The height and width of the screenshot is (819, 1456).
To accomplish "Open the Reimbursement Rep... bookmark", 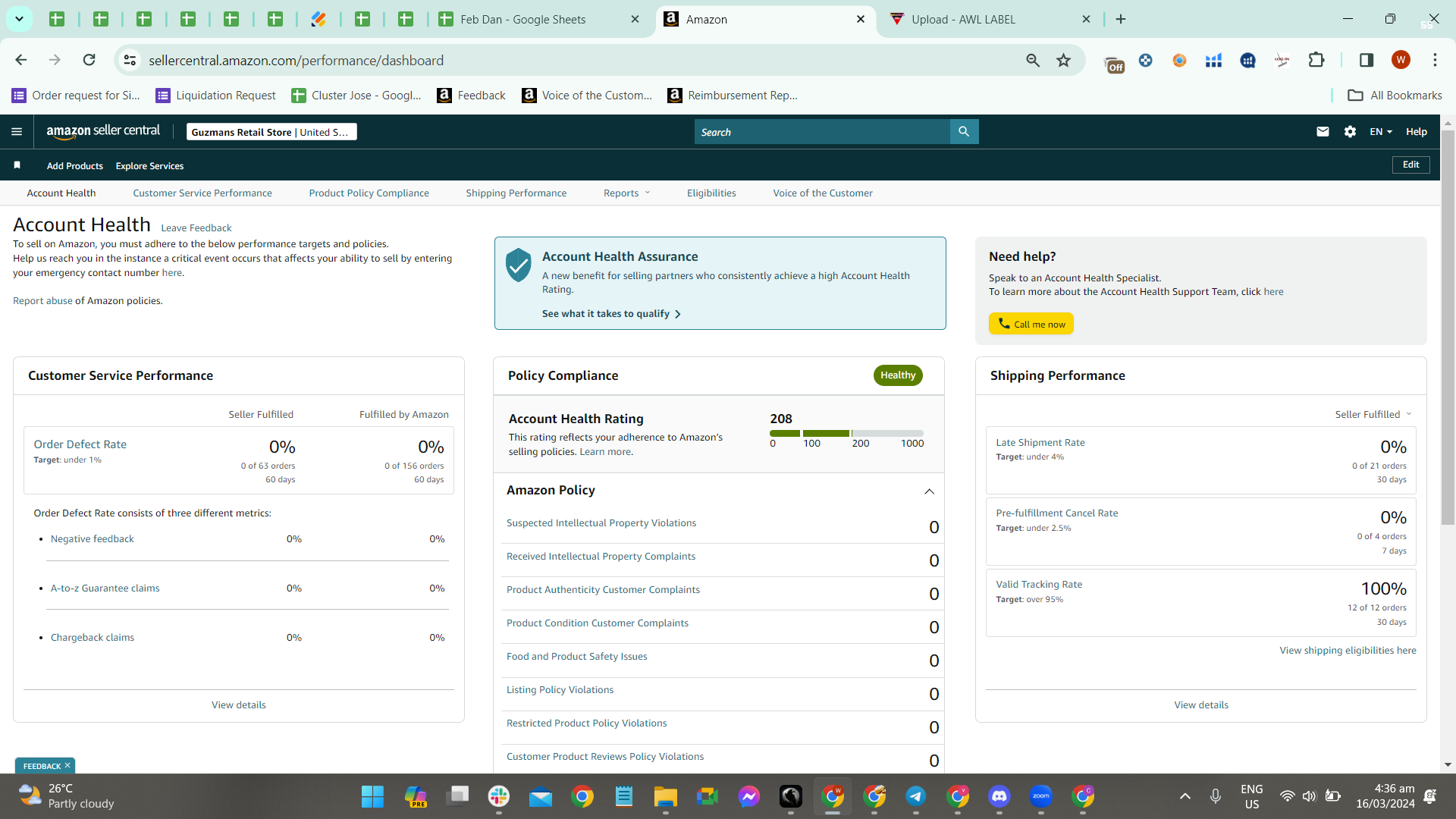I will 733,96.
